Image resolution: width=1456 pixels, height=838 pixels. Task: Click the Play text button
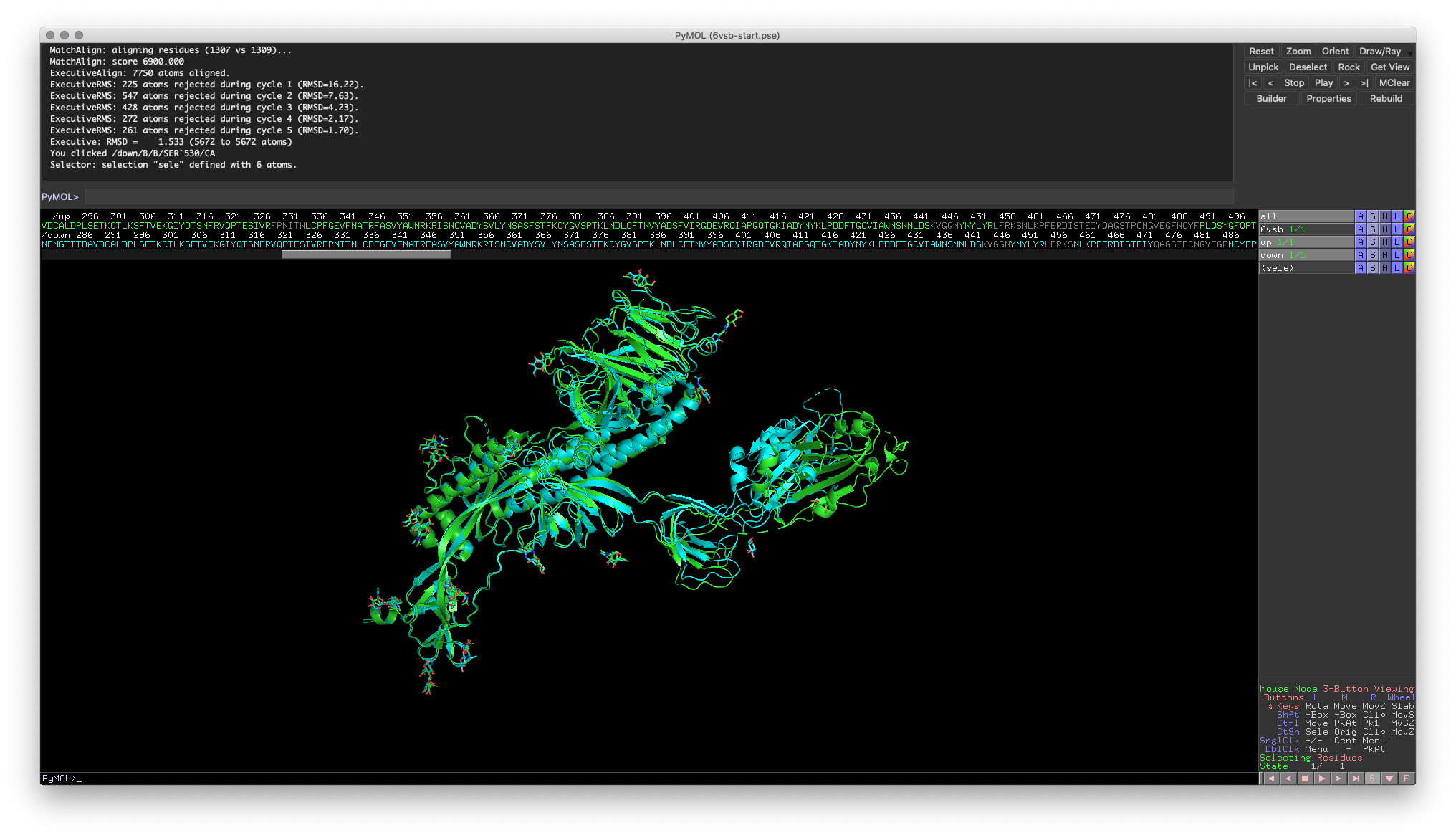click(1324, 83)
